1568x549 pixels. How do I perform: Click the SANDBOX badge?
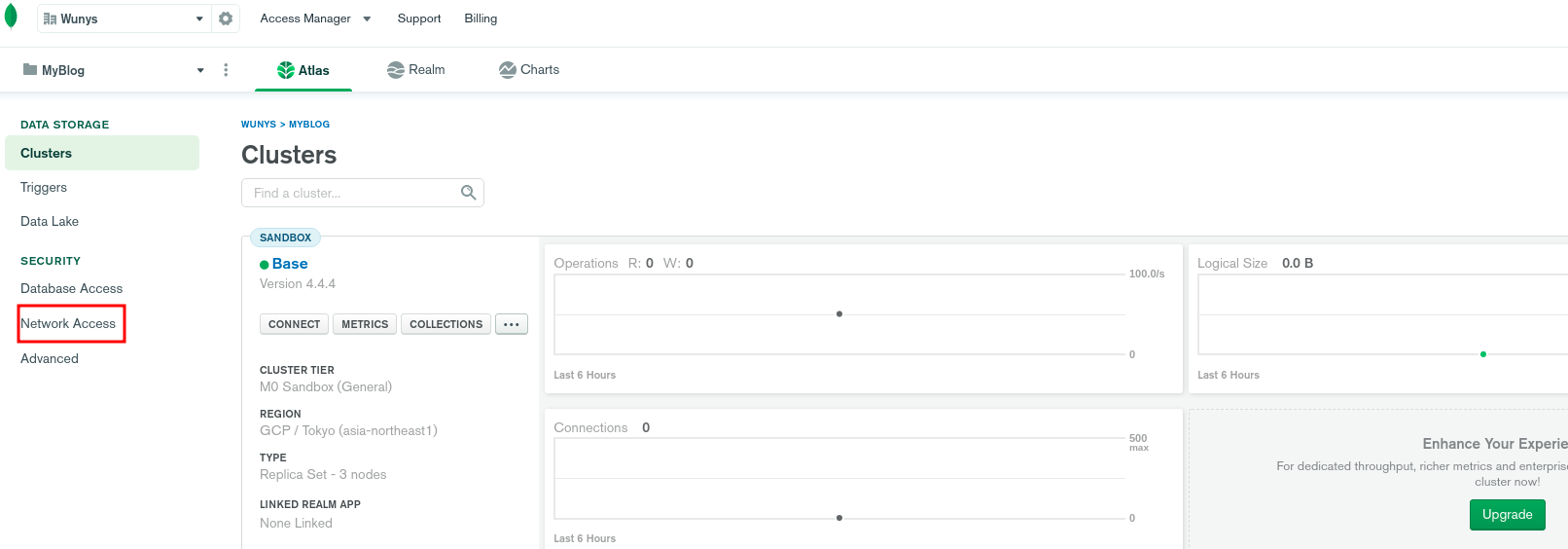[x=285, y=238]
